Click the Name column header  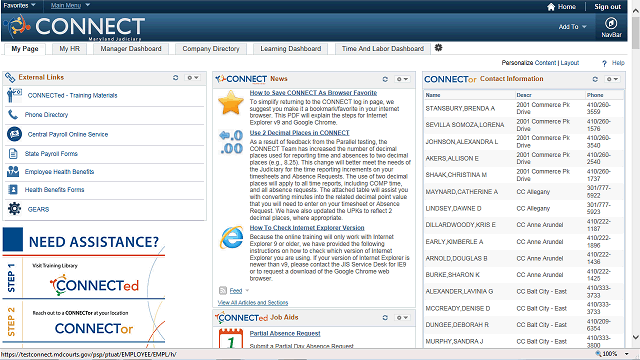click(x=433, y=95)
